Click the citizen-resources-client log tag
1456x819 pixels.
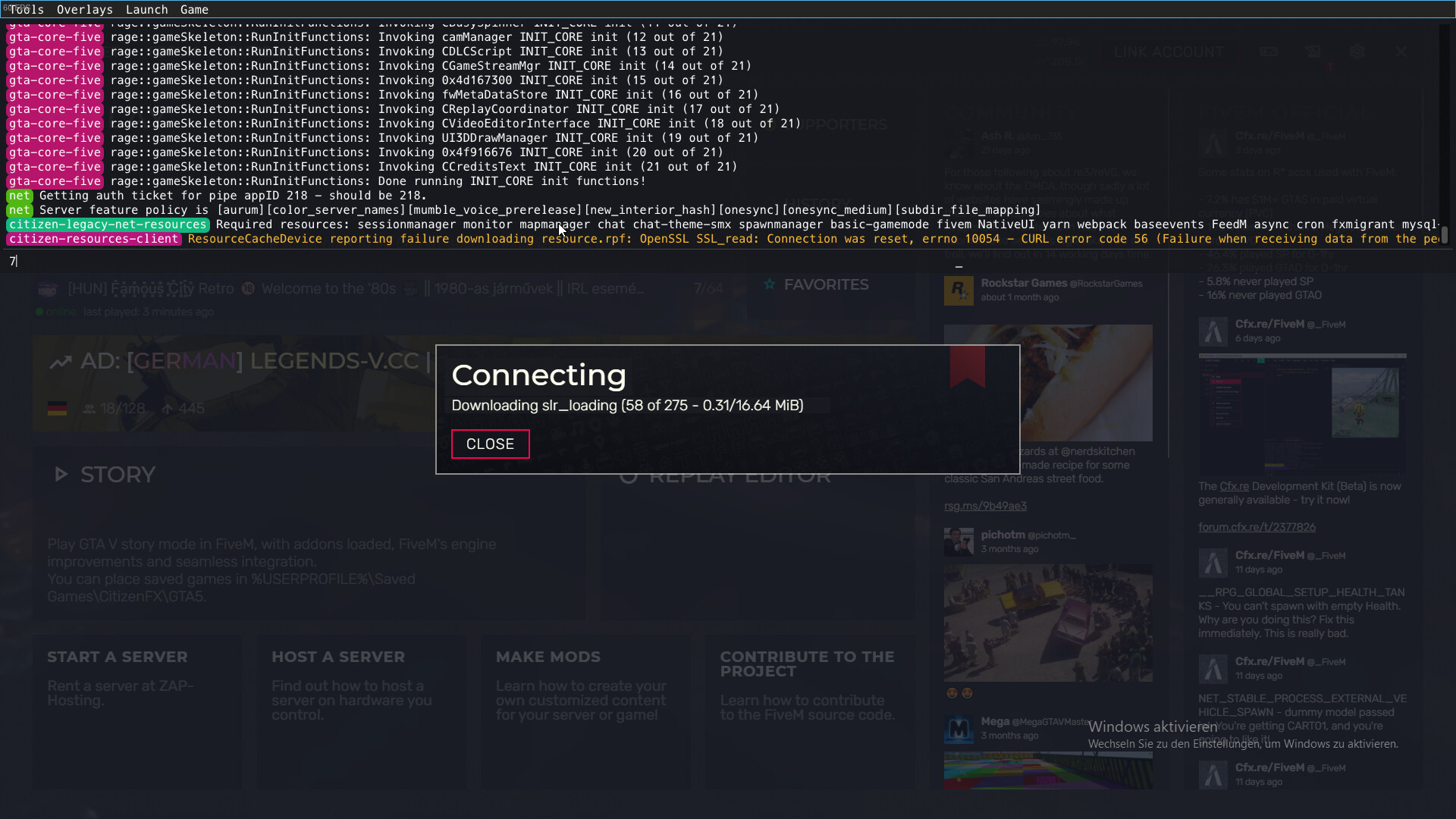click(94, 239)
